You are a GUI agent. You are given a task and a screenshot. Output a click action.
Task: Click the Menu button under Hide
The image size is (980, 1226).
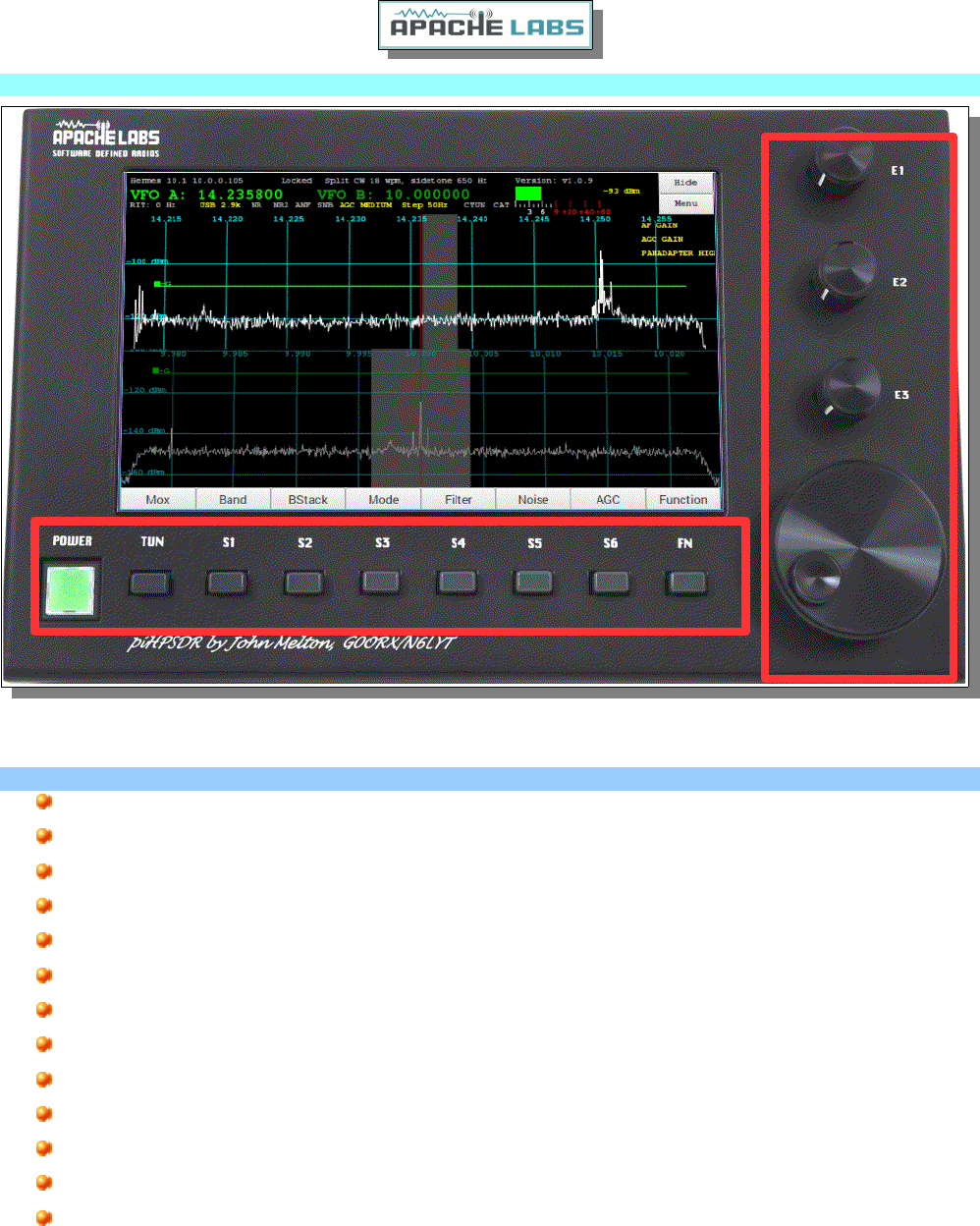tap(685, 203)
